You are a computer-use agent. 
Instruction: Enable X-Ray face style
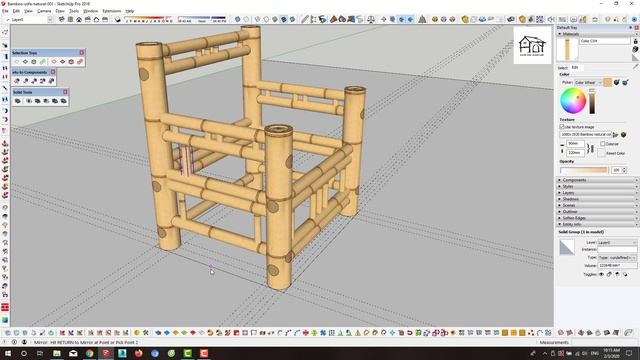coord(238,19)
